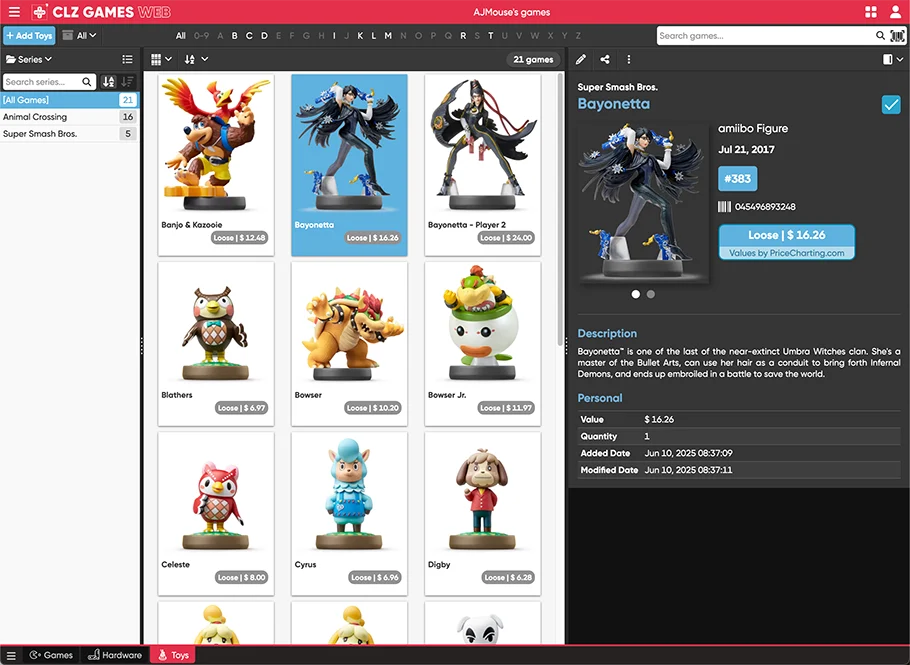The width and height of the screenshot is (910, 665).
Task: Filter games by letter R
Action: (463, 35)
